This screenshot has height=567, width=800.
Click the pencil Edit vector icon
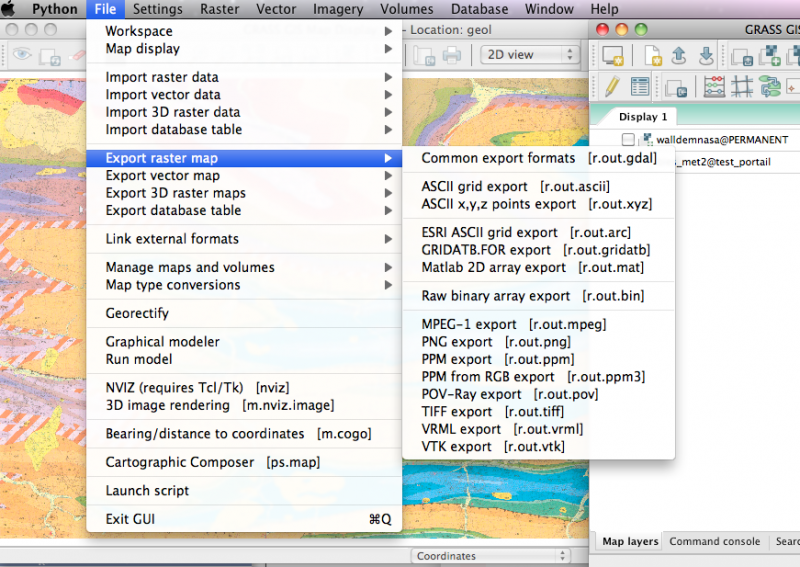click(612, 87)
